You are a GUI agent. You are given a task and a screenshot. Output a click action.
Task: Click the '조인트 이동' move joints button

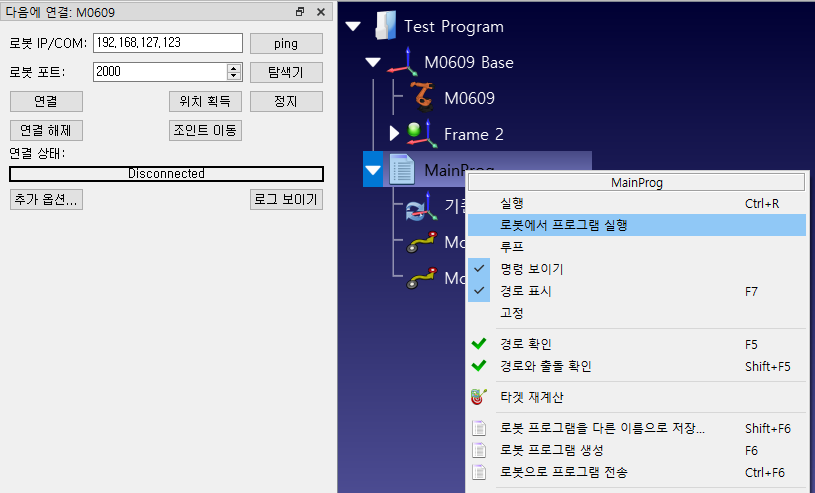tap(205, 131)
